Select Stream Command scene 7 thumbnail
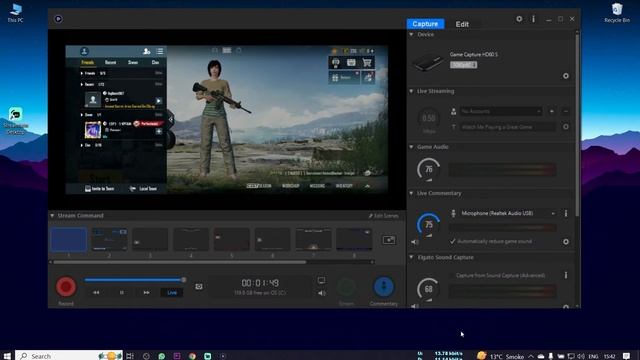This screenshot has width=640, height=360. [x=313, y=240]
